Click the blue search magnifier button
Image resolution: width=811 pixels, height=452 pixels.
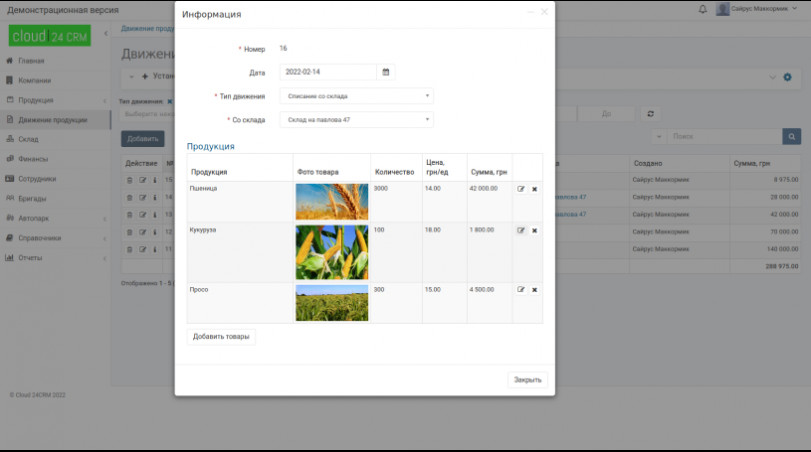(x=791, y=136)
